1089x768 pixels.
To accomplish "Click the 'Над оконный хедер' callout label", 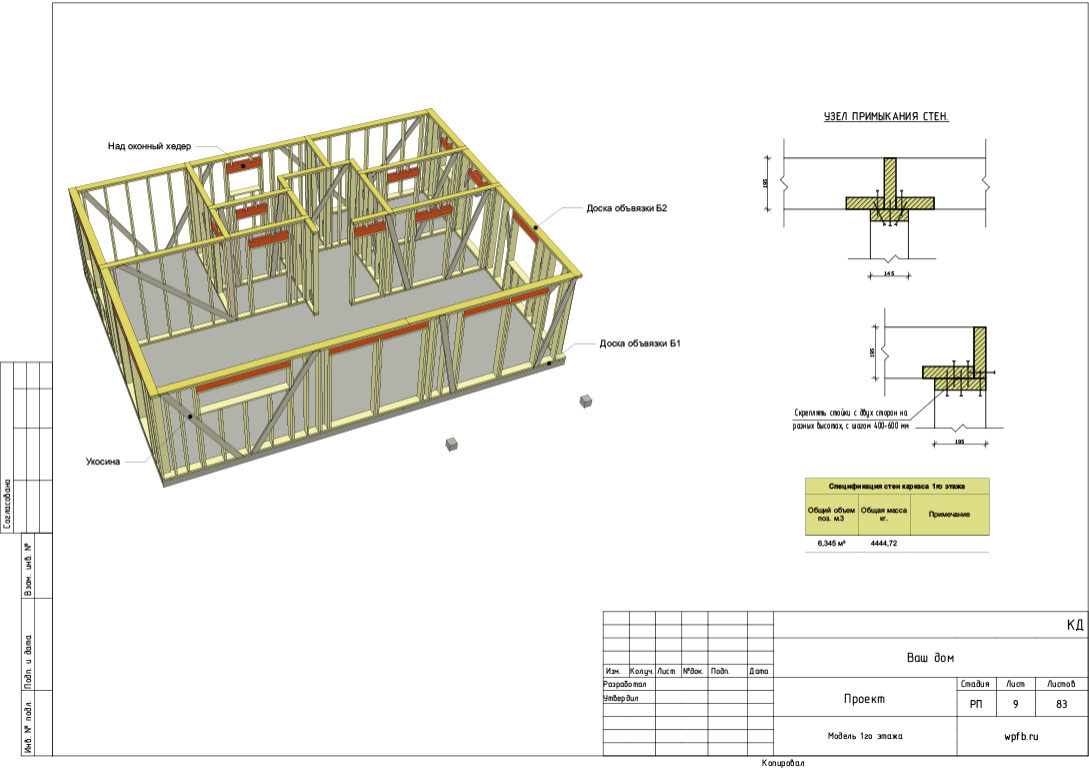I will pyautogui.click(x=149, y=146).
